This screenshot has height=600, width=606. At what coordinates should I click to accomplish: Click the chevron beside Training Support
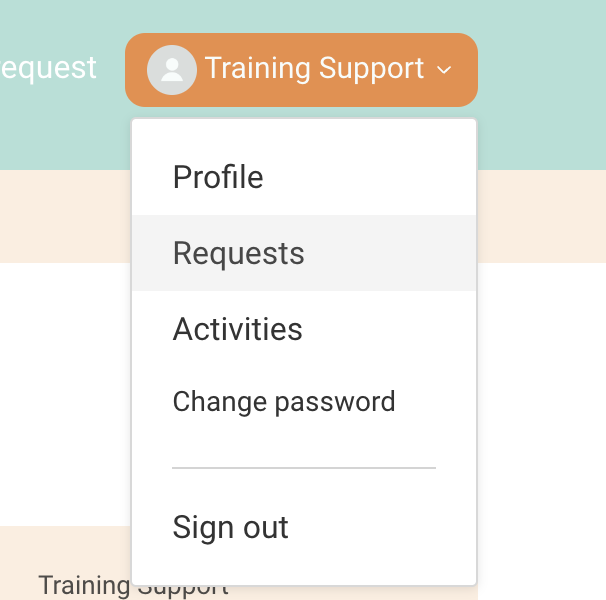pos(445,70)
